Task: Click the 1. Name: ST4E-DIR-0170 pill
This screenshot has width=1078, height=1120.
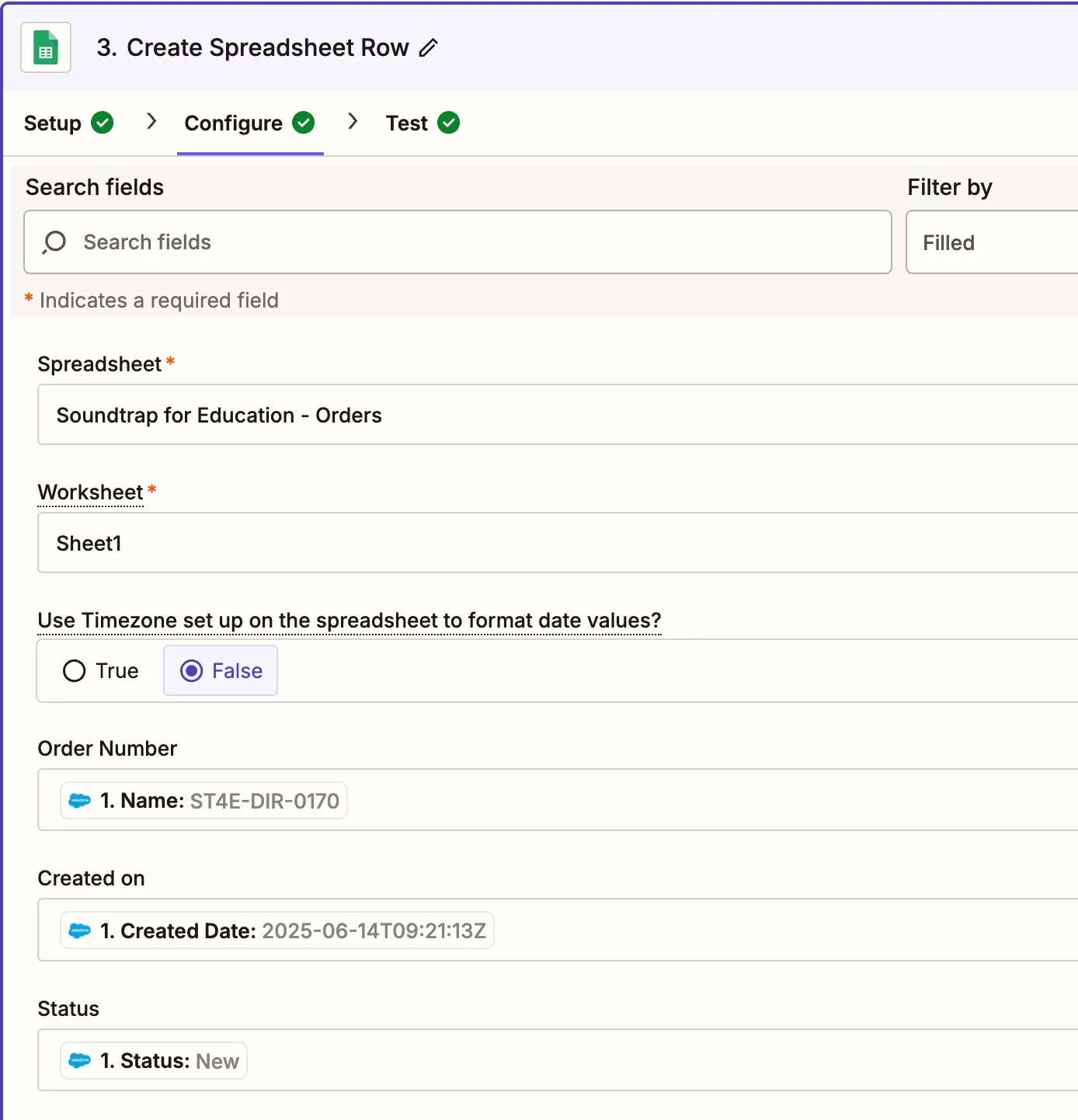Action: (x=203, y=801)
